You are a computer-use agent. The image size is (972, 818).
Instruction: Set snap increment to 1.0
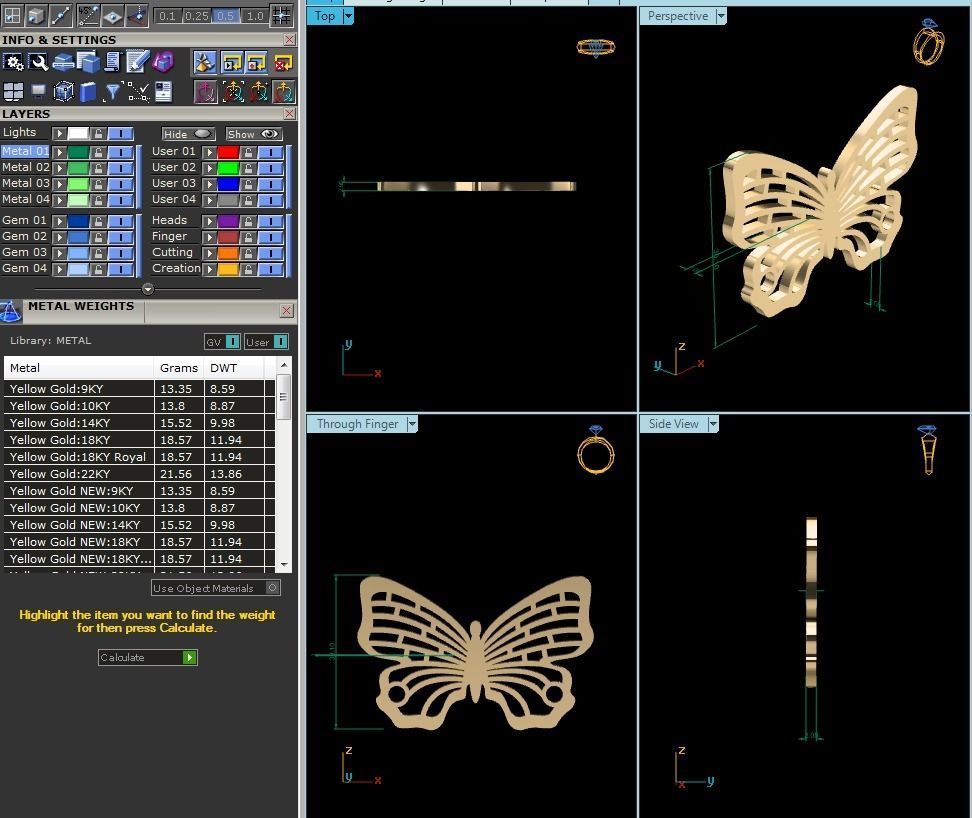(255, 16)
